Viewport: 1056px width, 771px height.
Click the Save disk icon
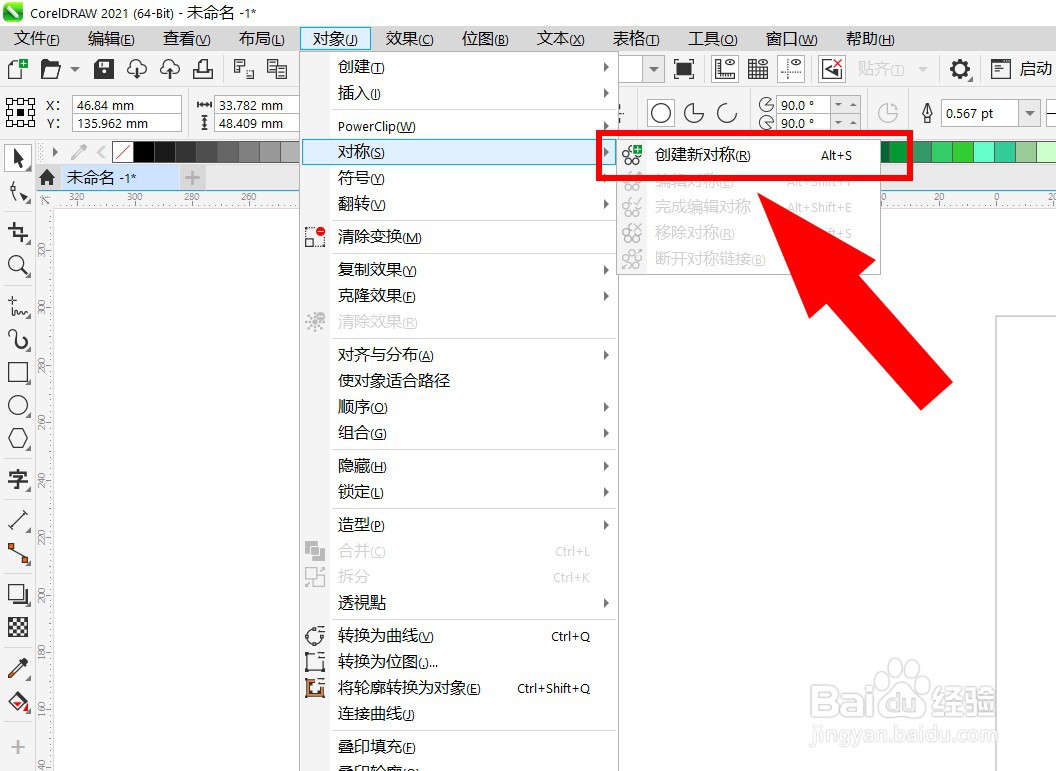[103, 69]
